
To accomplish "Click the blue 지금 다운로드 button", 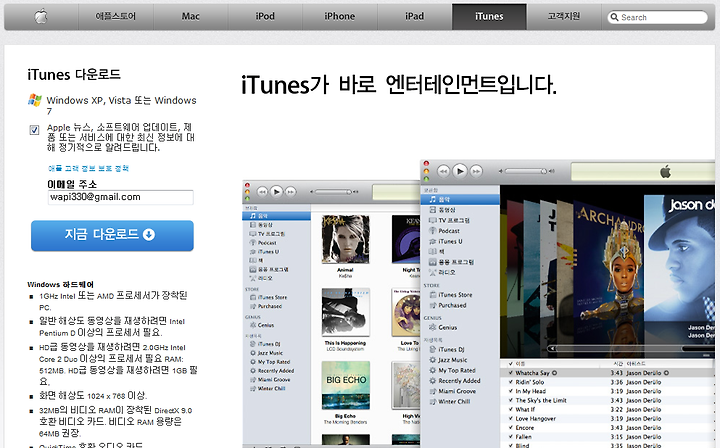I will coord(112,235).
